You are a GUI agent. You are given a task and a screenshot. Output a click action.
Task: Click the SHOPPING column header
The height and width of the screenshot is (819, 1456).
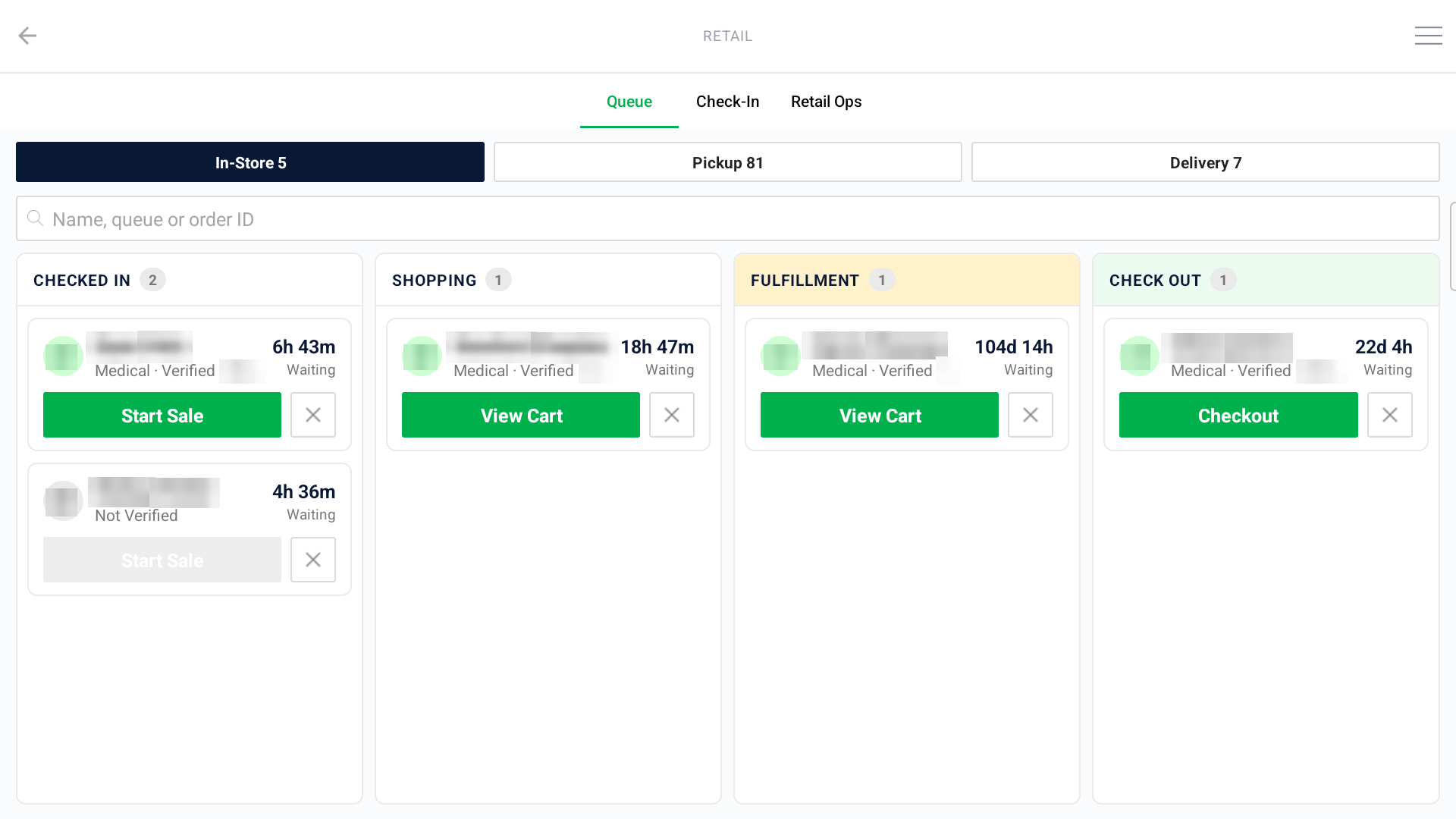coord(548,280)
